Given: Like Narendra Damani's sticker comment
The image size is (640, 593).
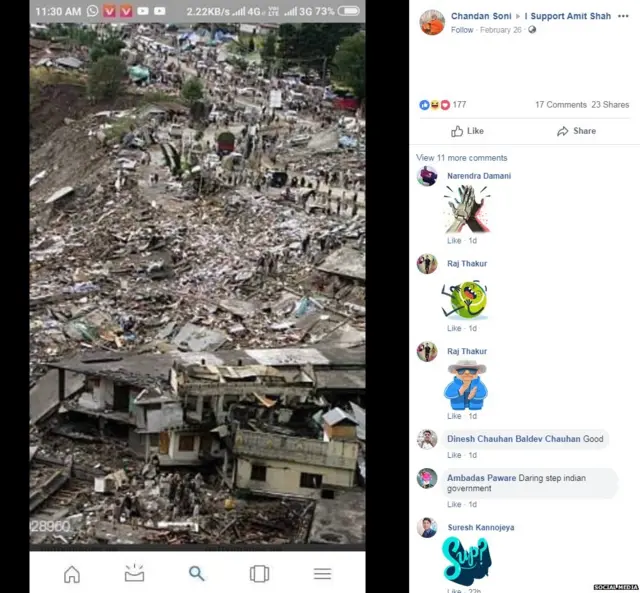Looking at the screenshot, I should click(x=454, y=241).
